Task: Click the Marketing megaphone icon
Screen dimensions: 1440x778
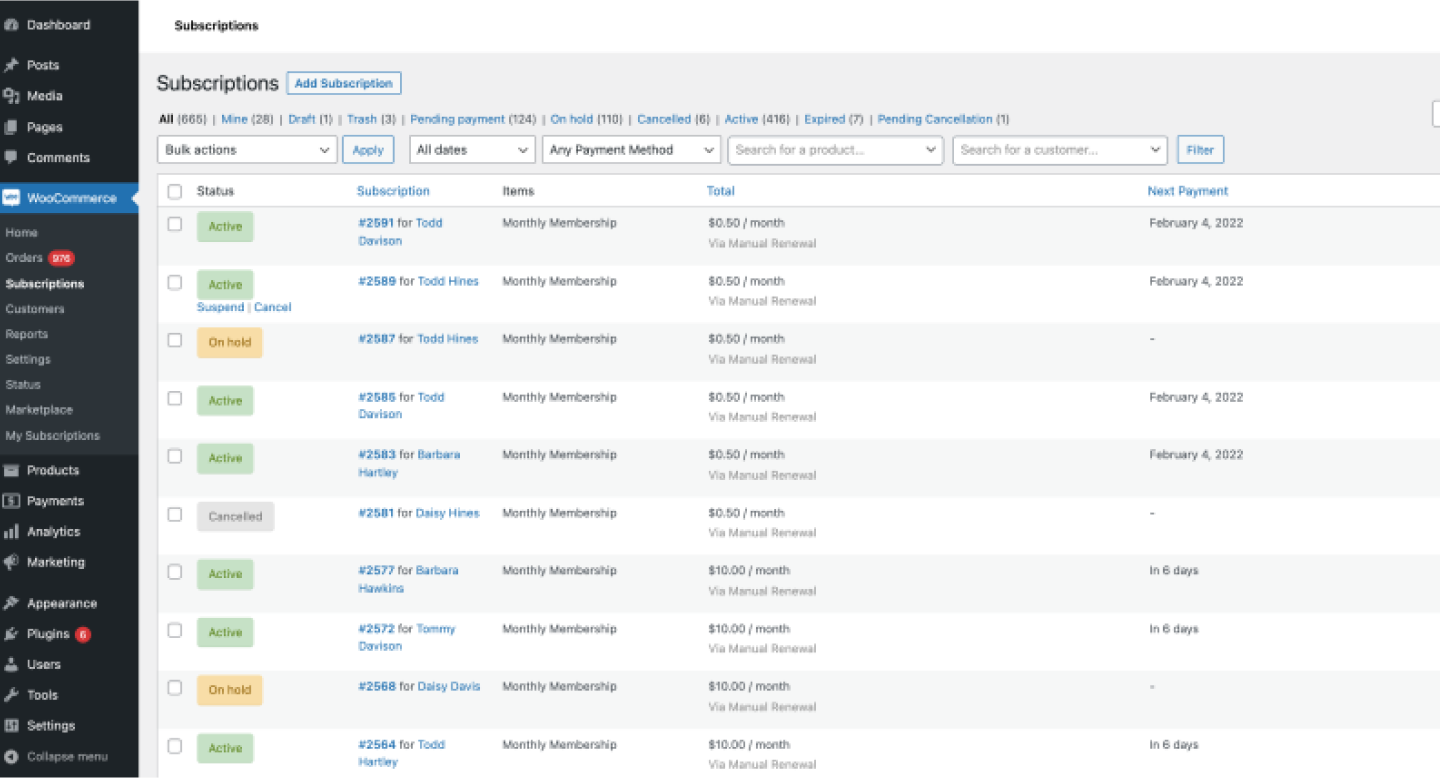Action: click(x=11, y=562)
